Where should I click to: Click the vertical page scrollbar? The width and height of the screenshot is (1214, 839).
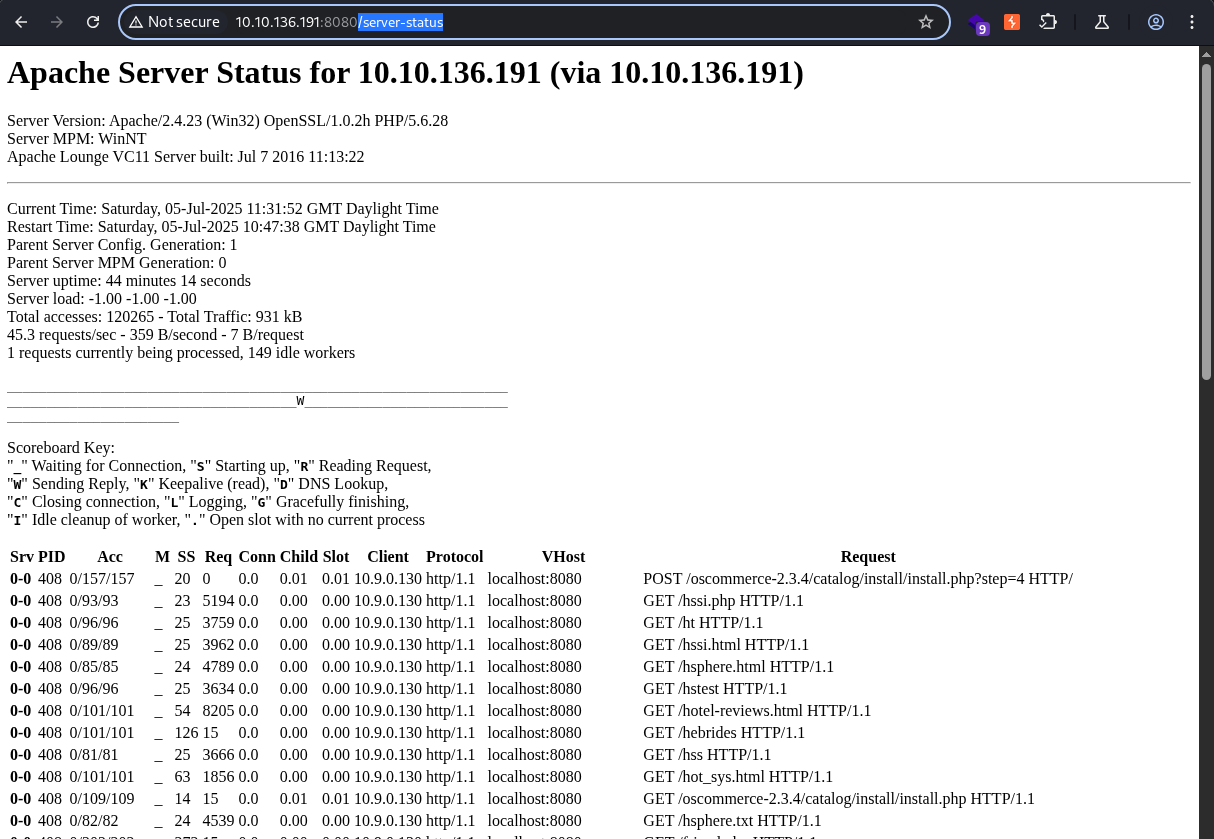click(1206, 221)
